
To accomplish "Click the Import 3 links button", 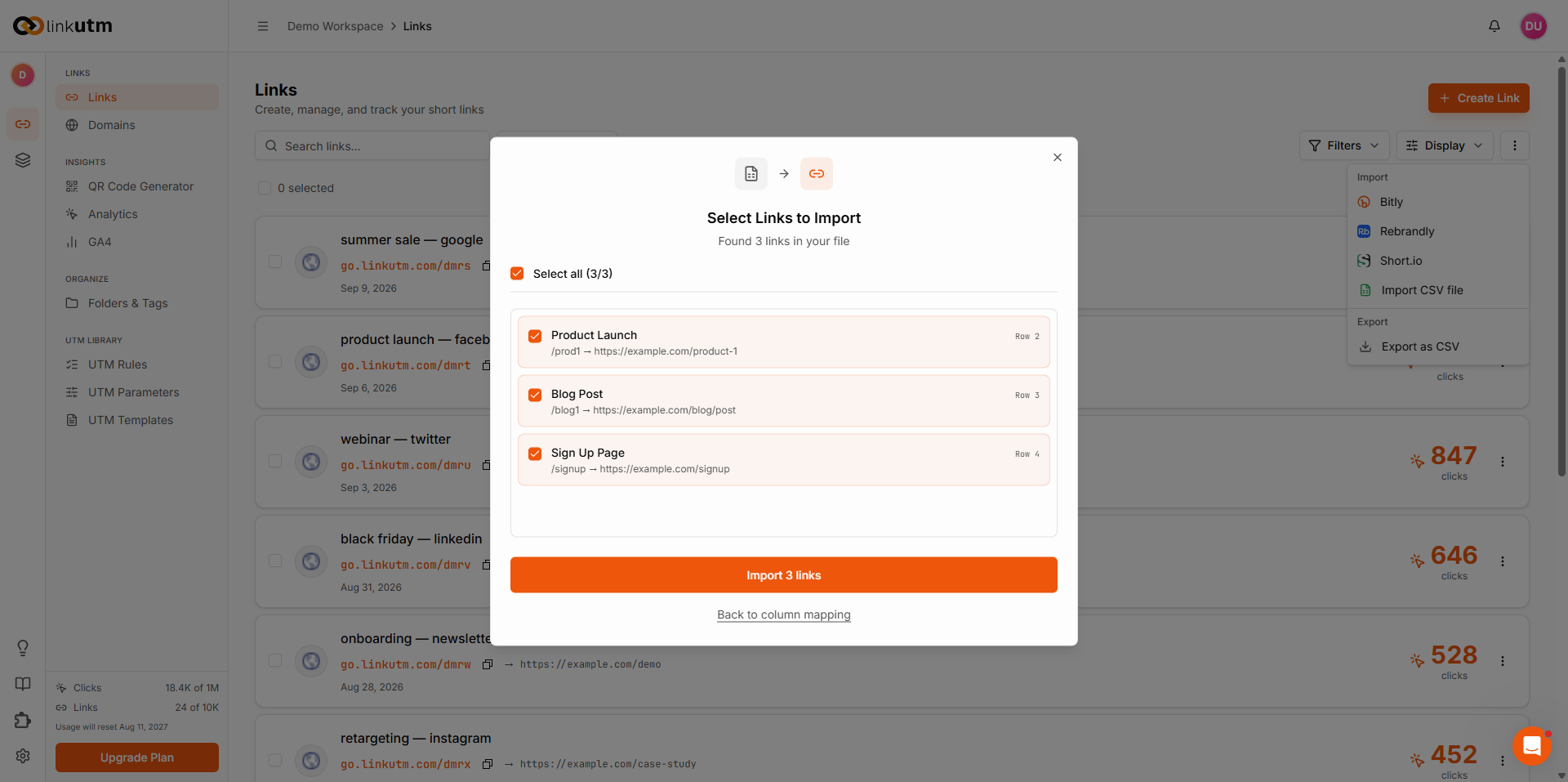I will tap(784, 575).
